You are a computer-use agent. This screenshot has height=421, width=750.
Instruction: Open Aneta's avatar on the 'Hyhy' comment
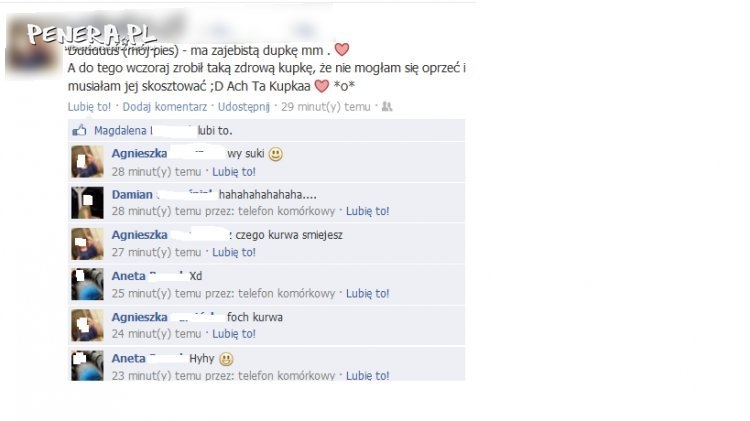[x=87, y=366]
